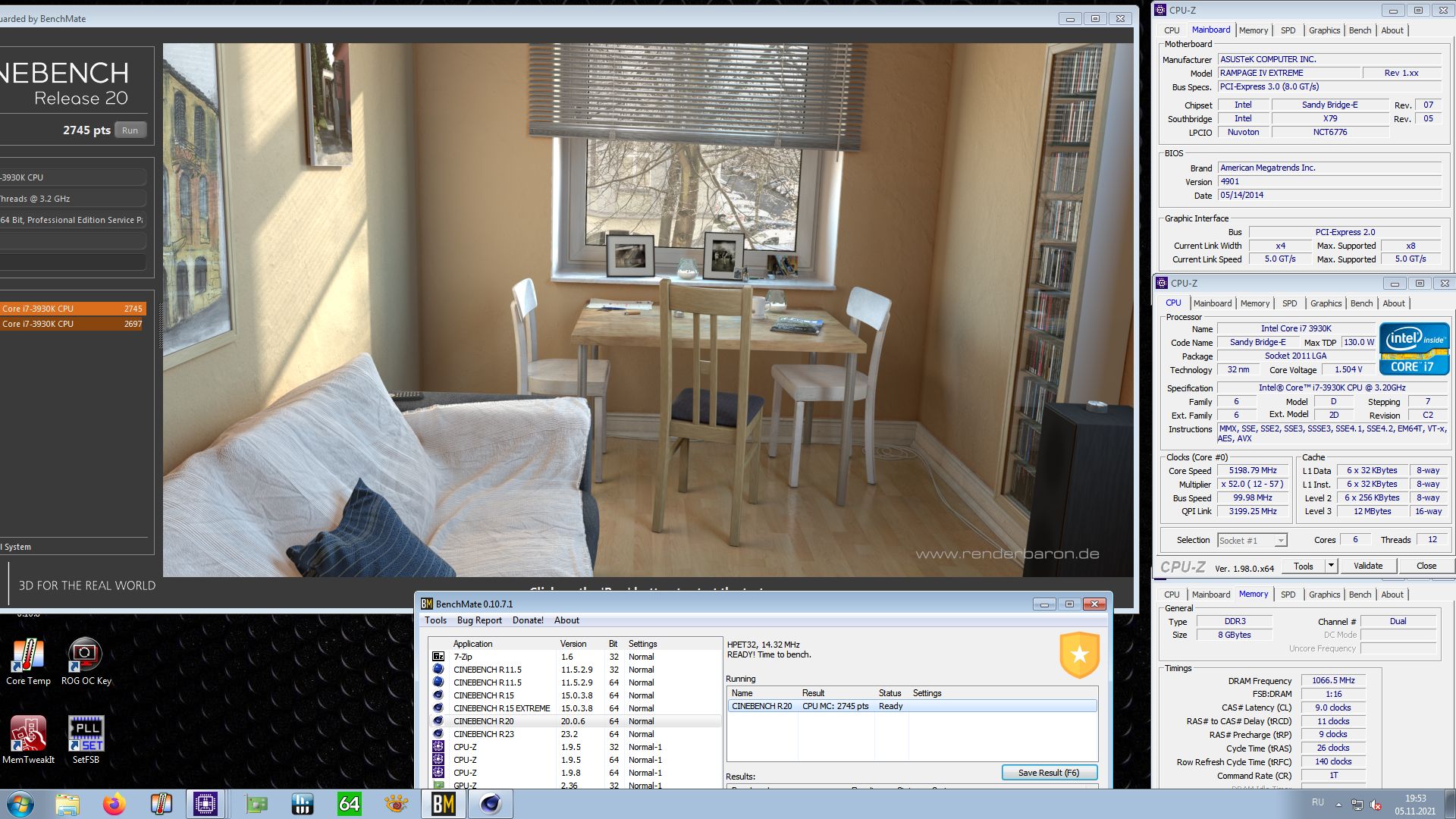Click Close button in CPU-Z
Screen dimensions: 1456x819
click(1426, 566)
